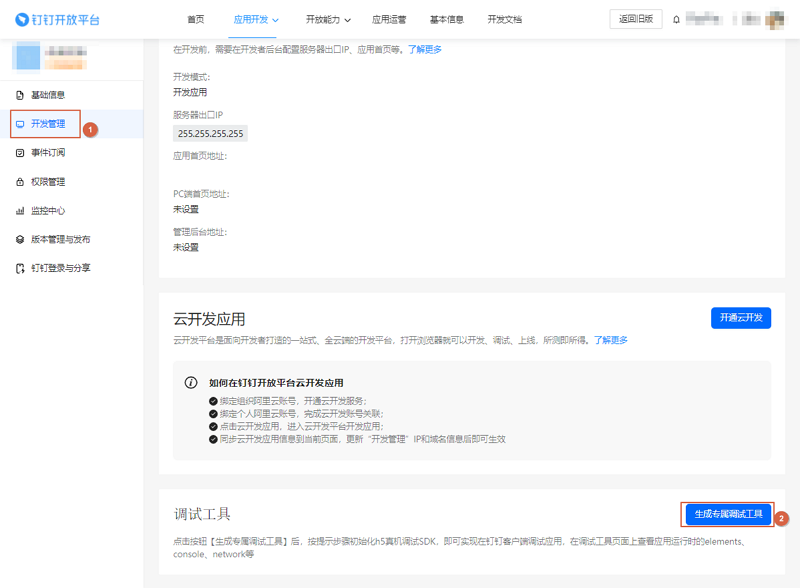
Task: Open notifications via the bell icon
Action: 676,20
